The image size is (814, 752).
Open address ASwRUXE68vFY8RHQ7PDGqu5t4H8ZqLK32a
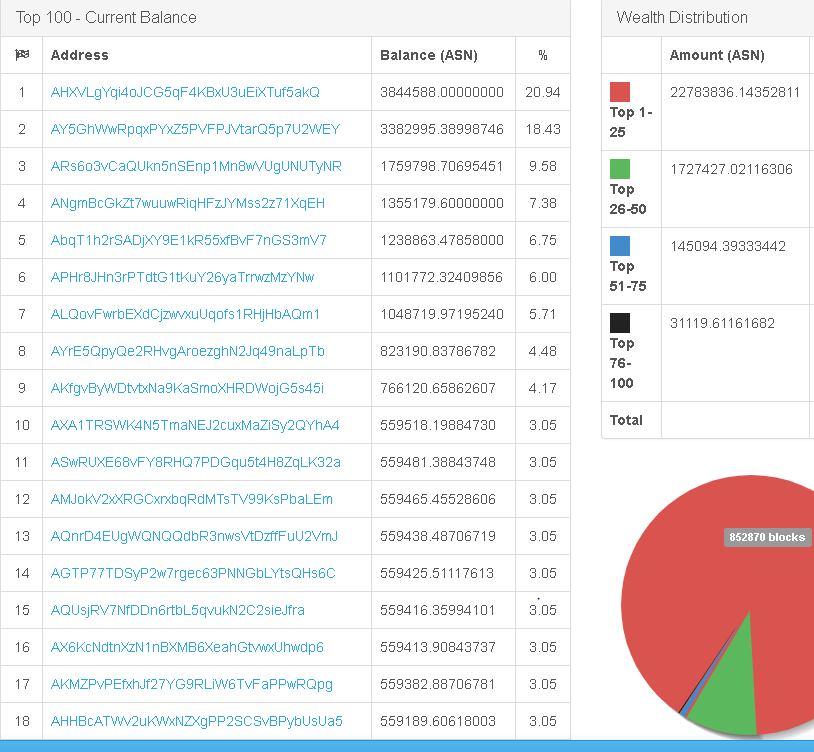coord(195,462)
